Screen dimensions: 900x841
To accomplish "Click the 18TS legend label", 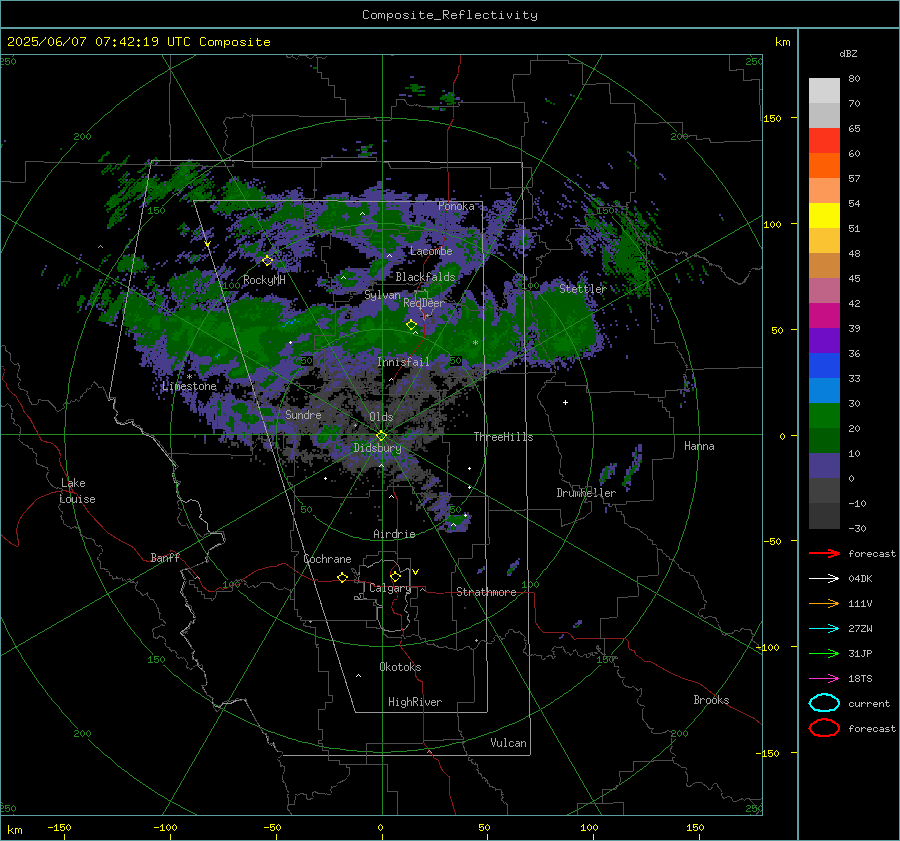I will click(x=860, y=679).
